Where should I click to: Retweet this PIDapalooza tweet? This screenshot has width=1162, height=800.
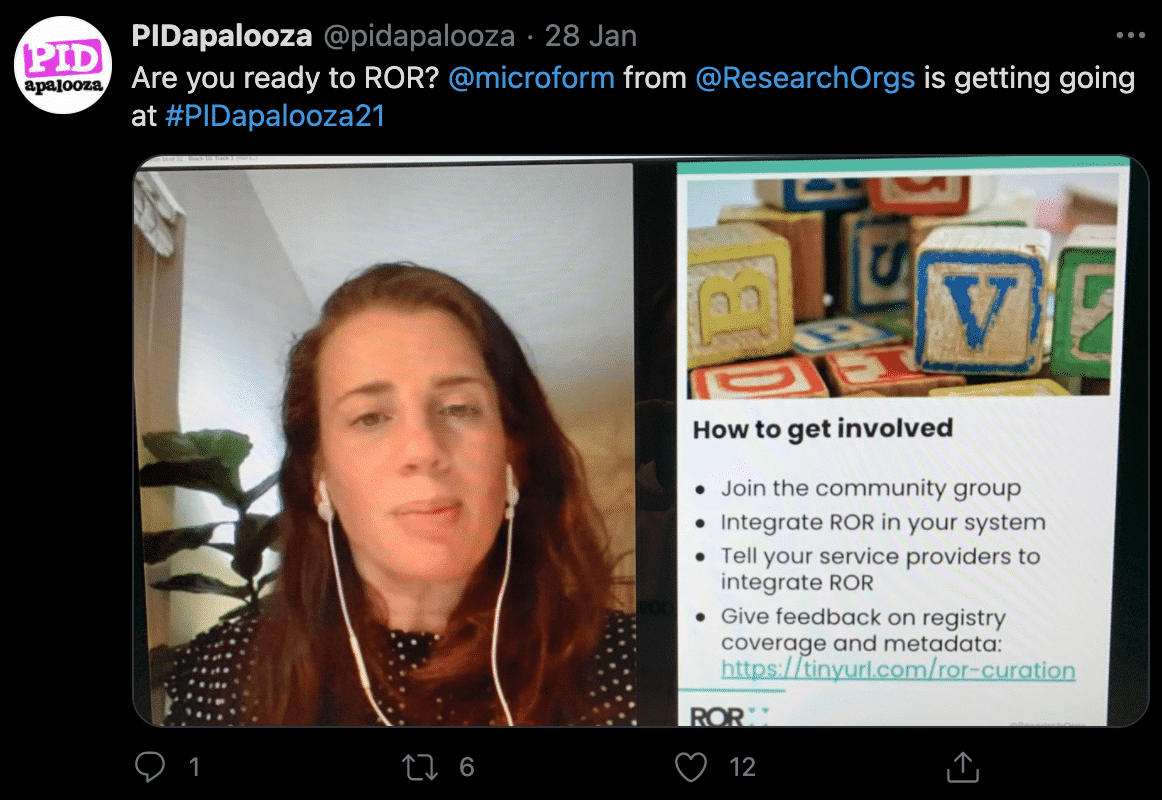point(419,767)
